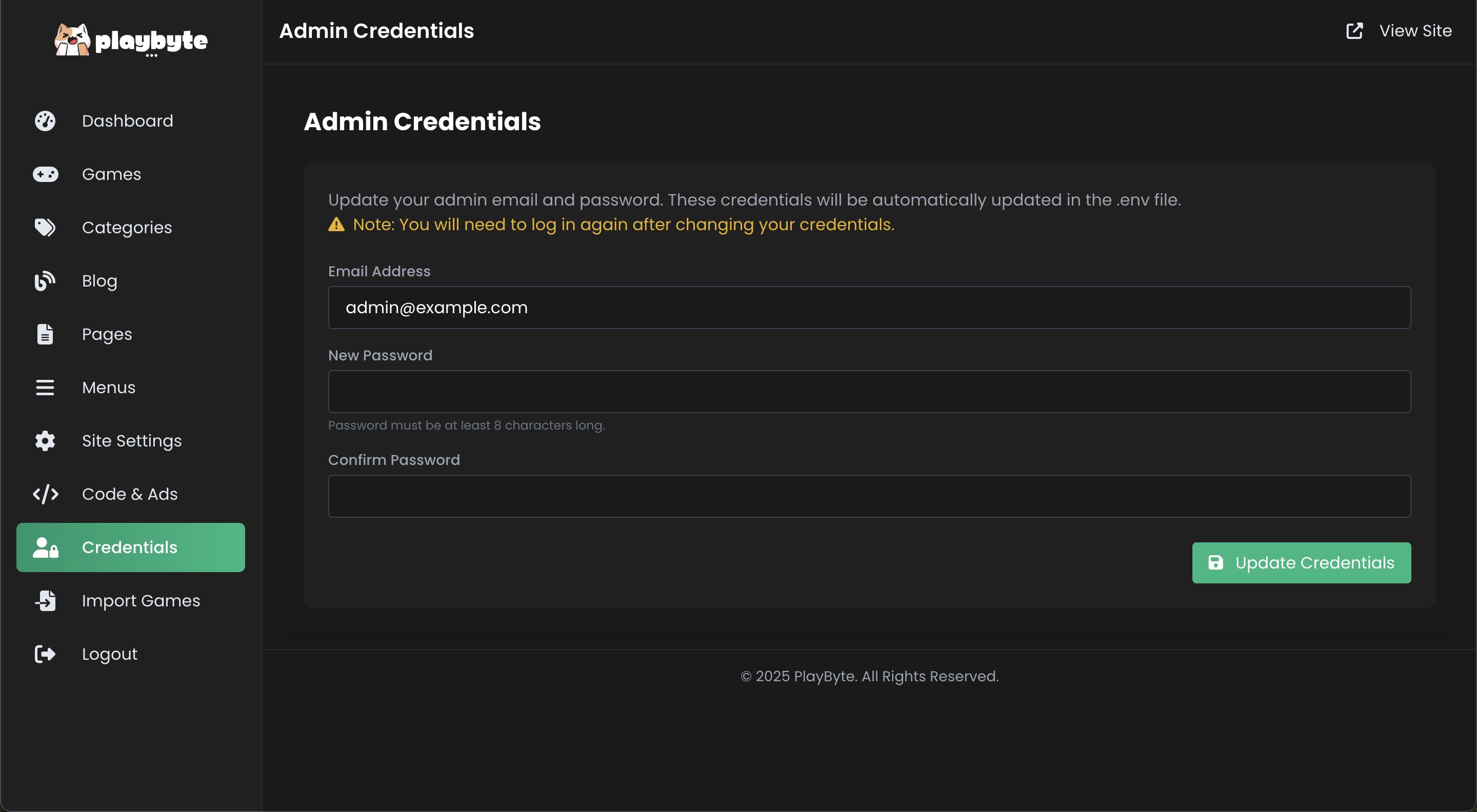
Task: Click the "© 2025 PlayByte" footer text
Action: 869,676
